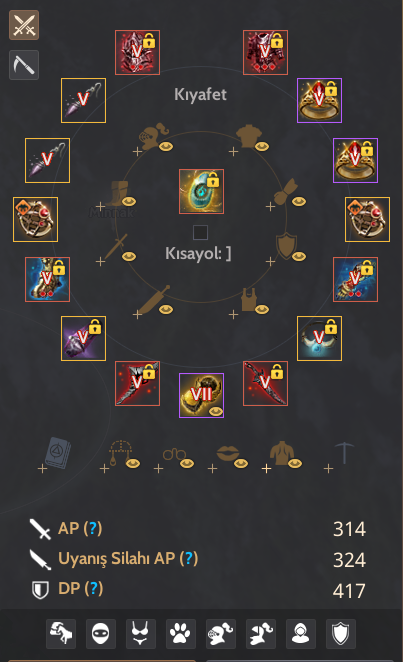This screenshot has width=403, height=662.
Task: Select the VII gold belt item slot
Action: pos(201,395)
